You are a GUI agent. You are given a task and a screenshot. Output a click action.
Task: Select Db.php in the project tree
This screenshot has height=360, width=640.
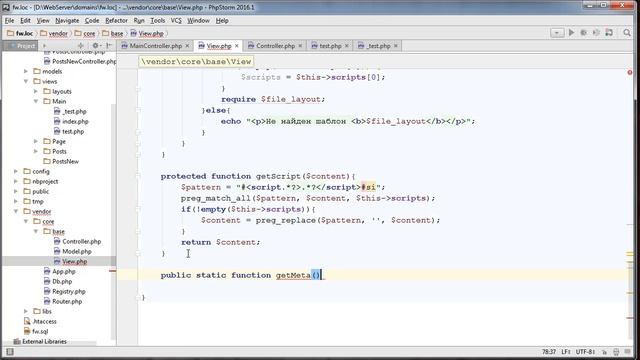[58, 281]
